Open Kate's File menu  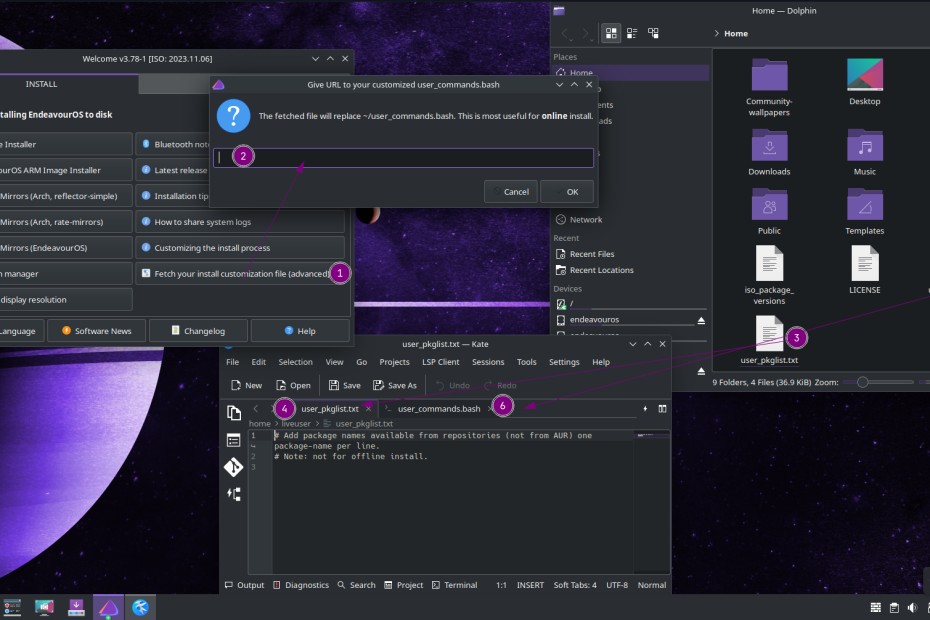pos(232,362)
